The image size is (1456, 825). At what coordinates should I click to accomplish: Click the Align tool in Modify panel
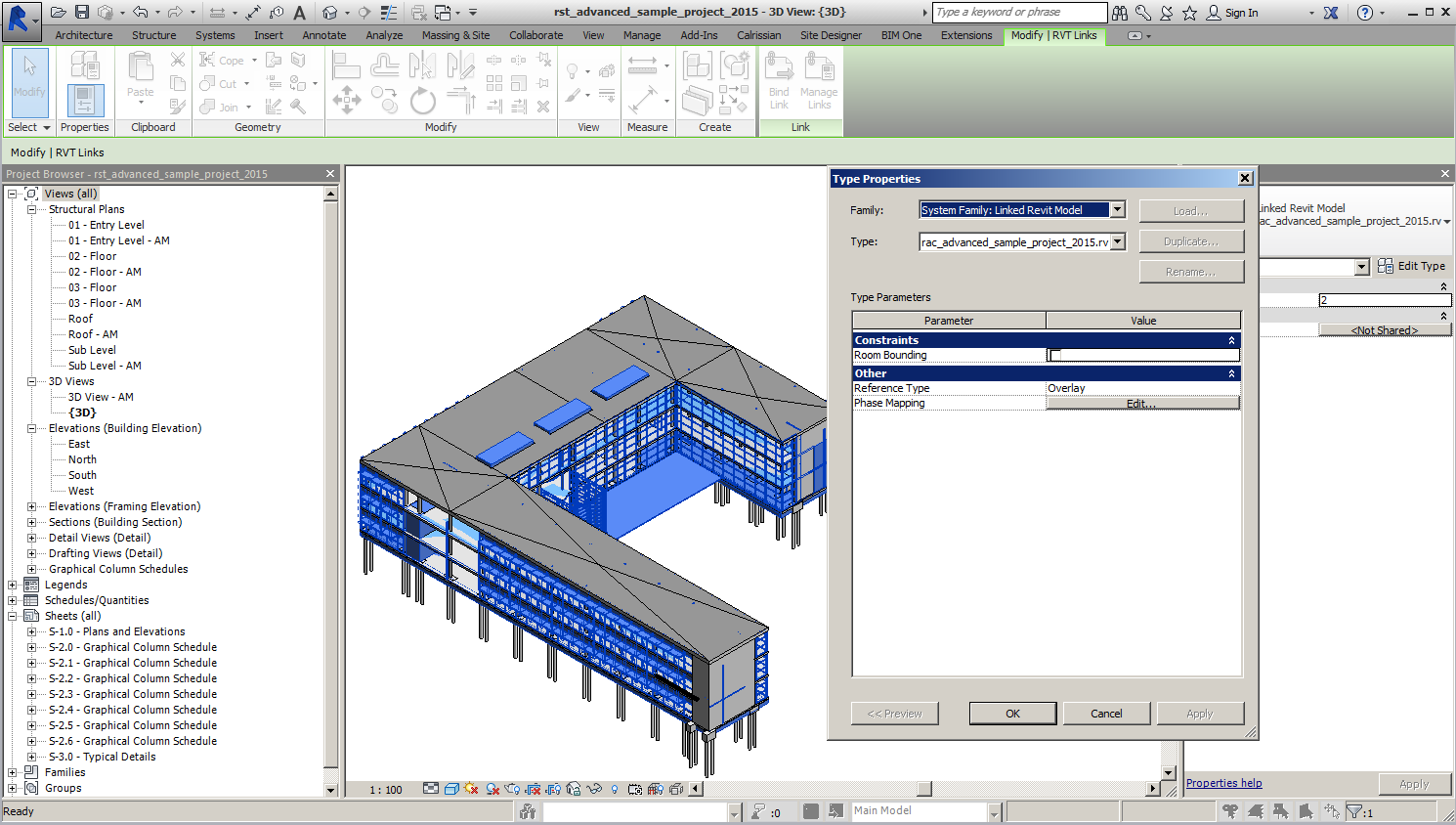tap(346, 65)
